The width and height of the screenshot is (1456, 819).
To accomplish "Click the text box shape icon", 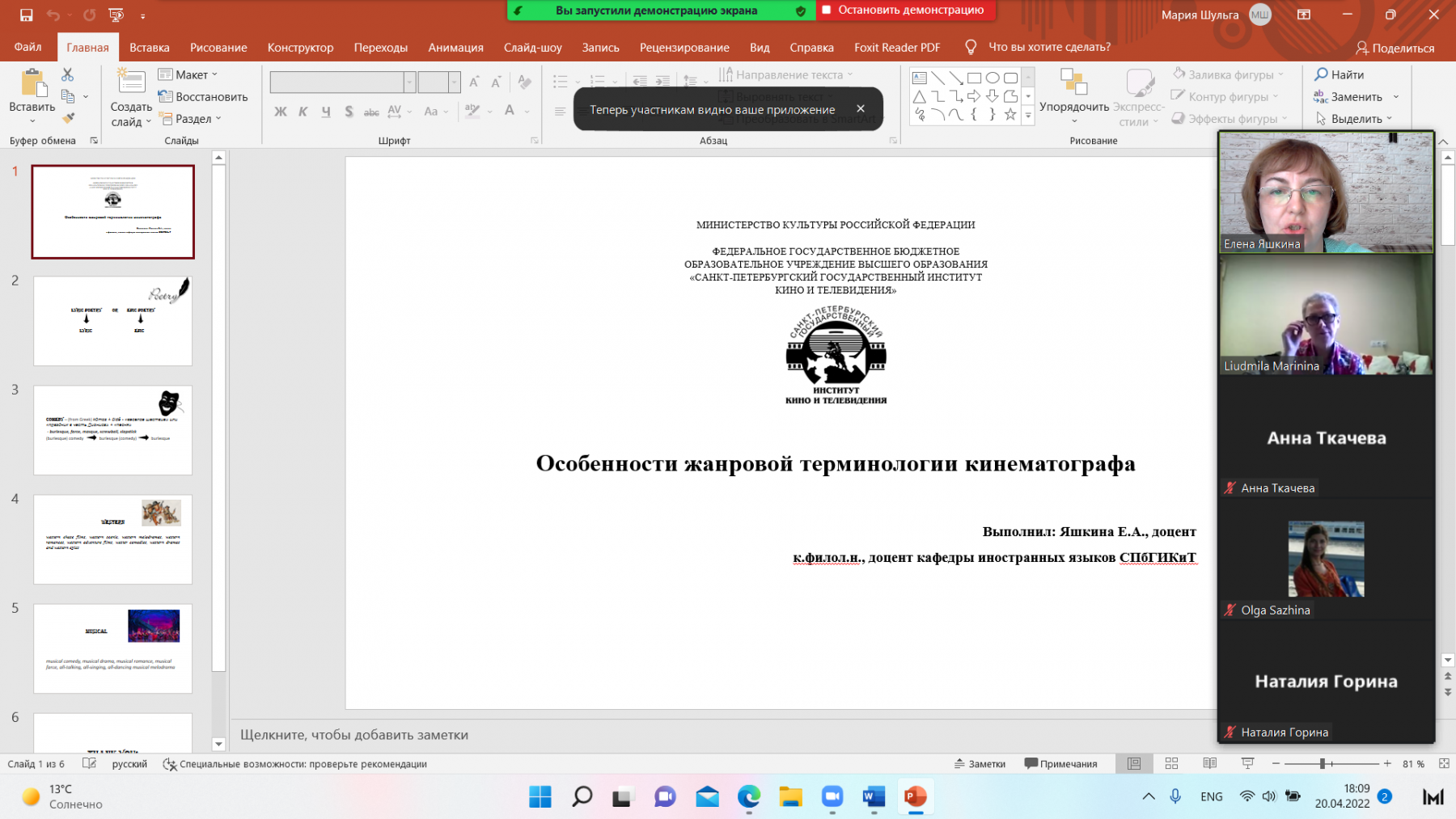I will click(920, 78).
